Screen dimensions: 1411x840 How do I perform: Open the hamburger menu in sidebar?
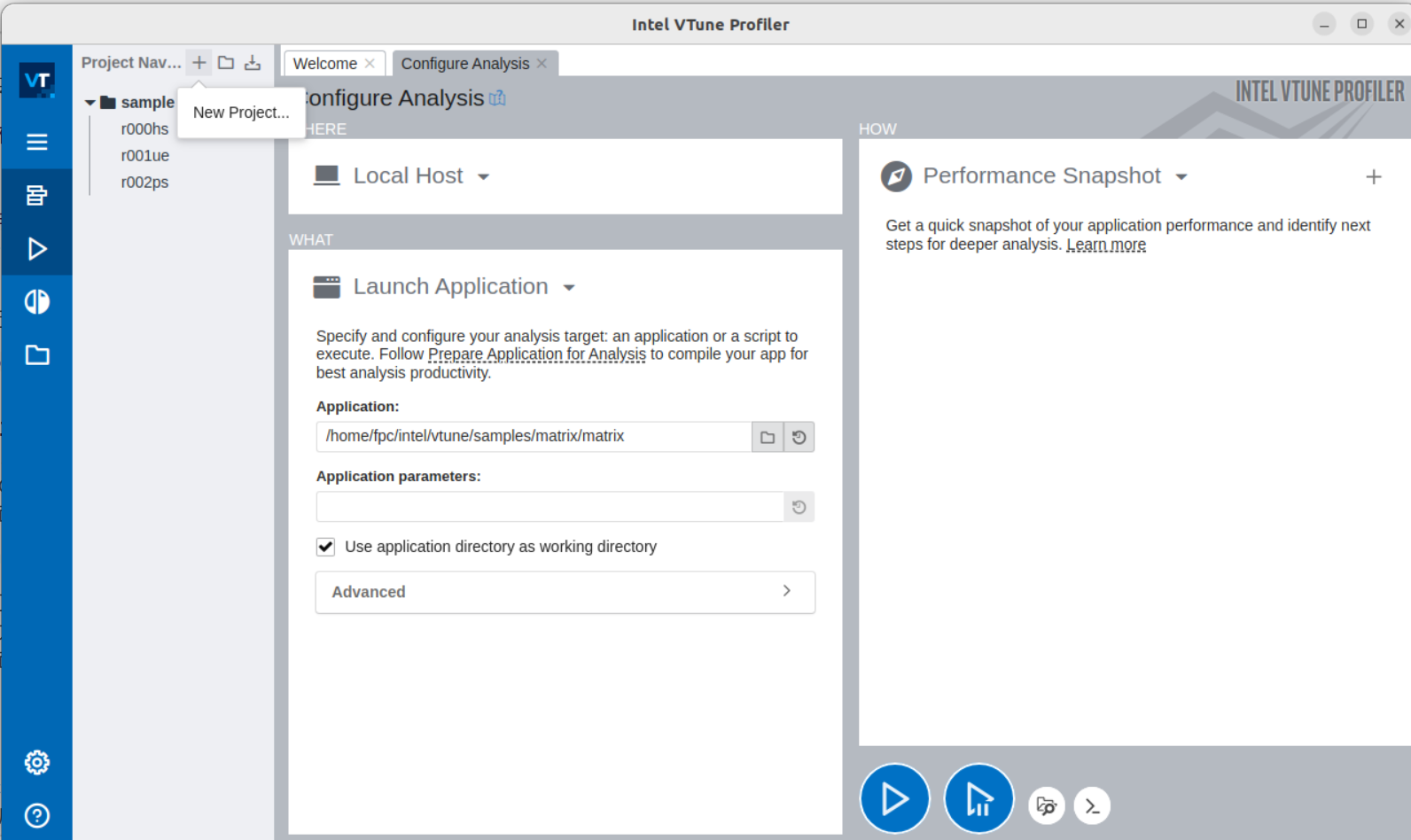point(37,142)
